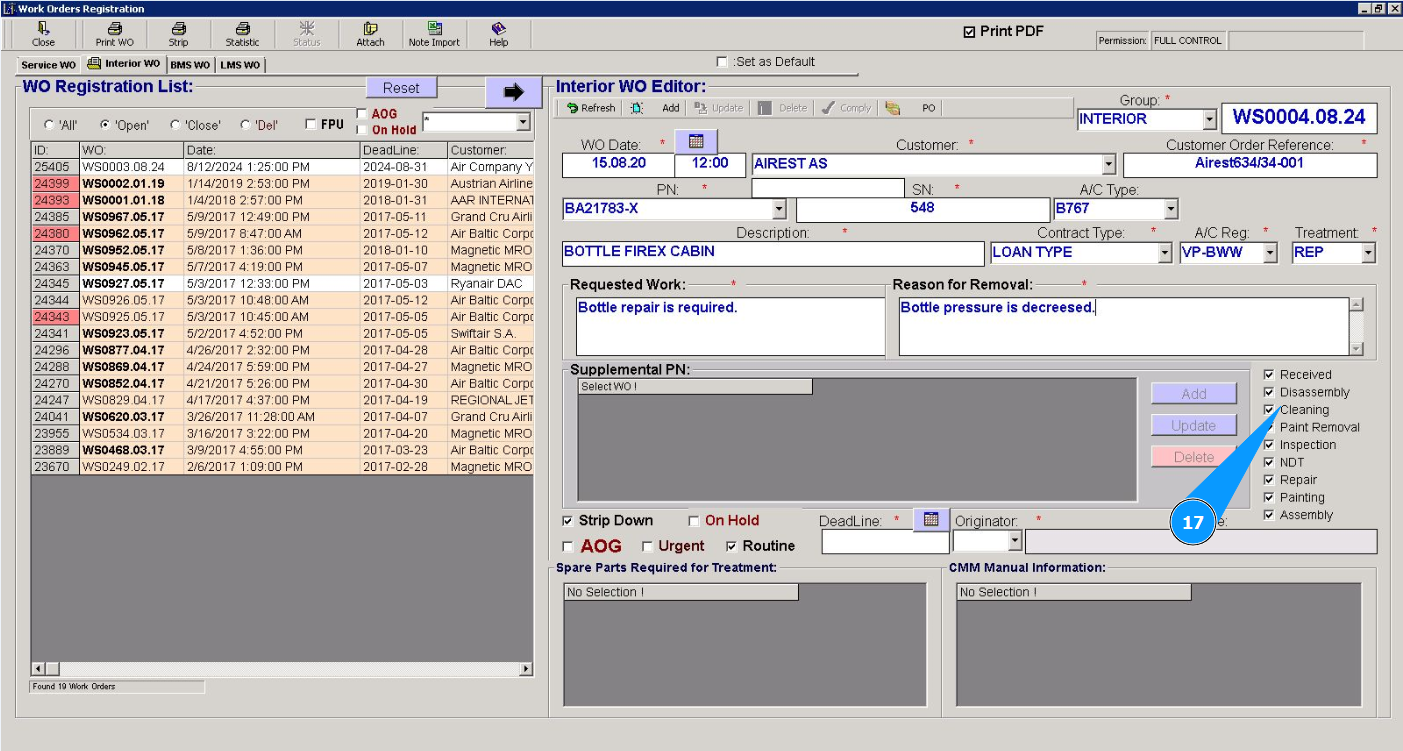Click the Customer Order Reference field

click(1249, 164)
